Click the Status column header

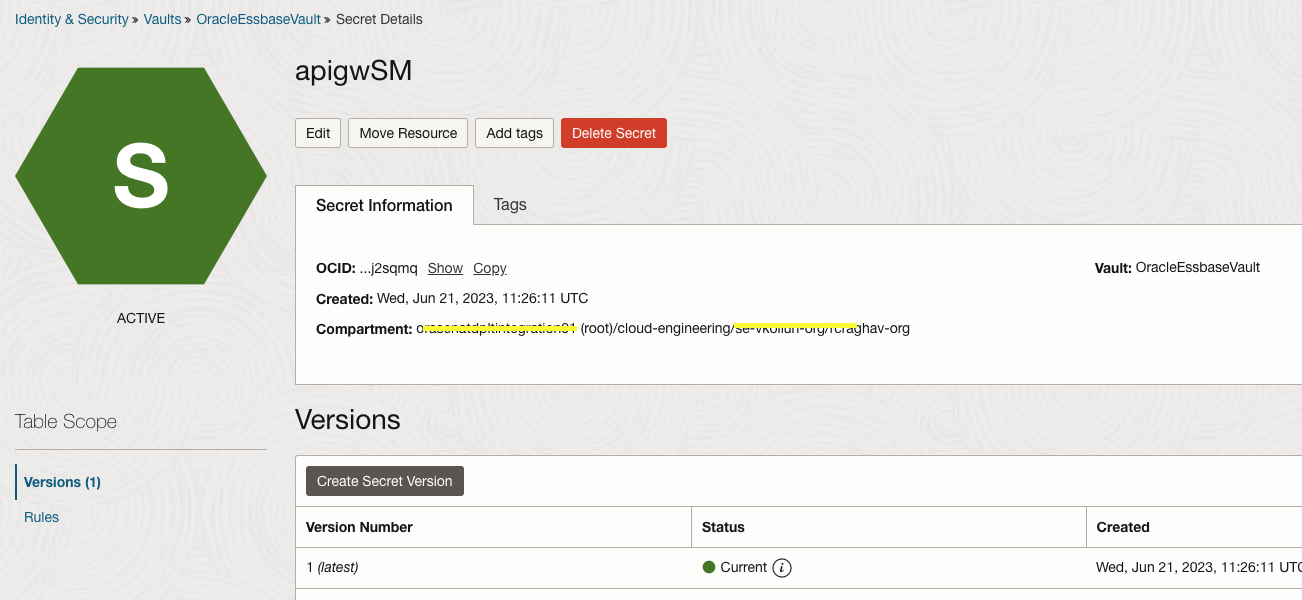pos(723,527)
